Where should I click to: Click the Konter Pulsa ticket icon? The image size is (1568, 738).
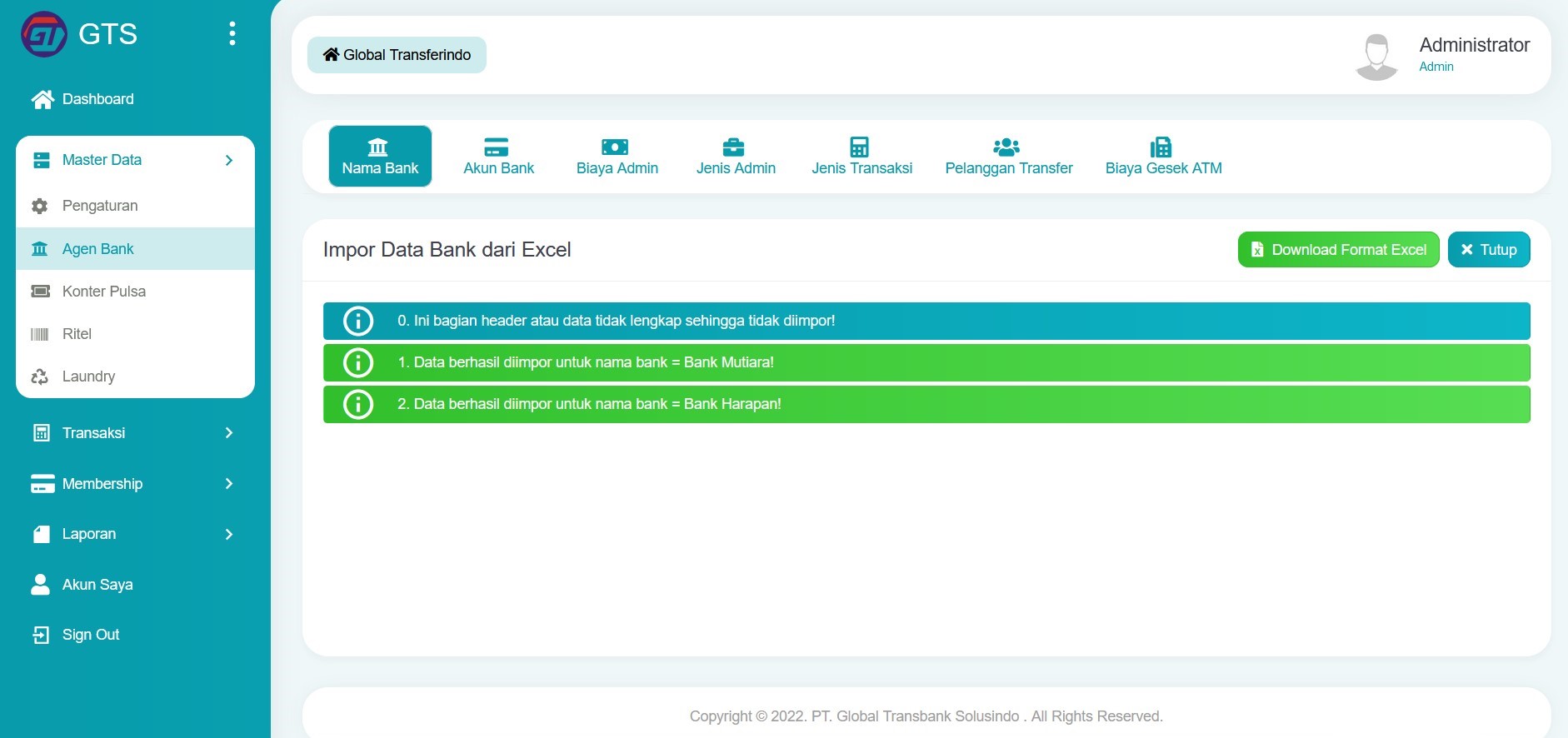[40, 292]
